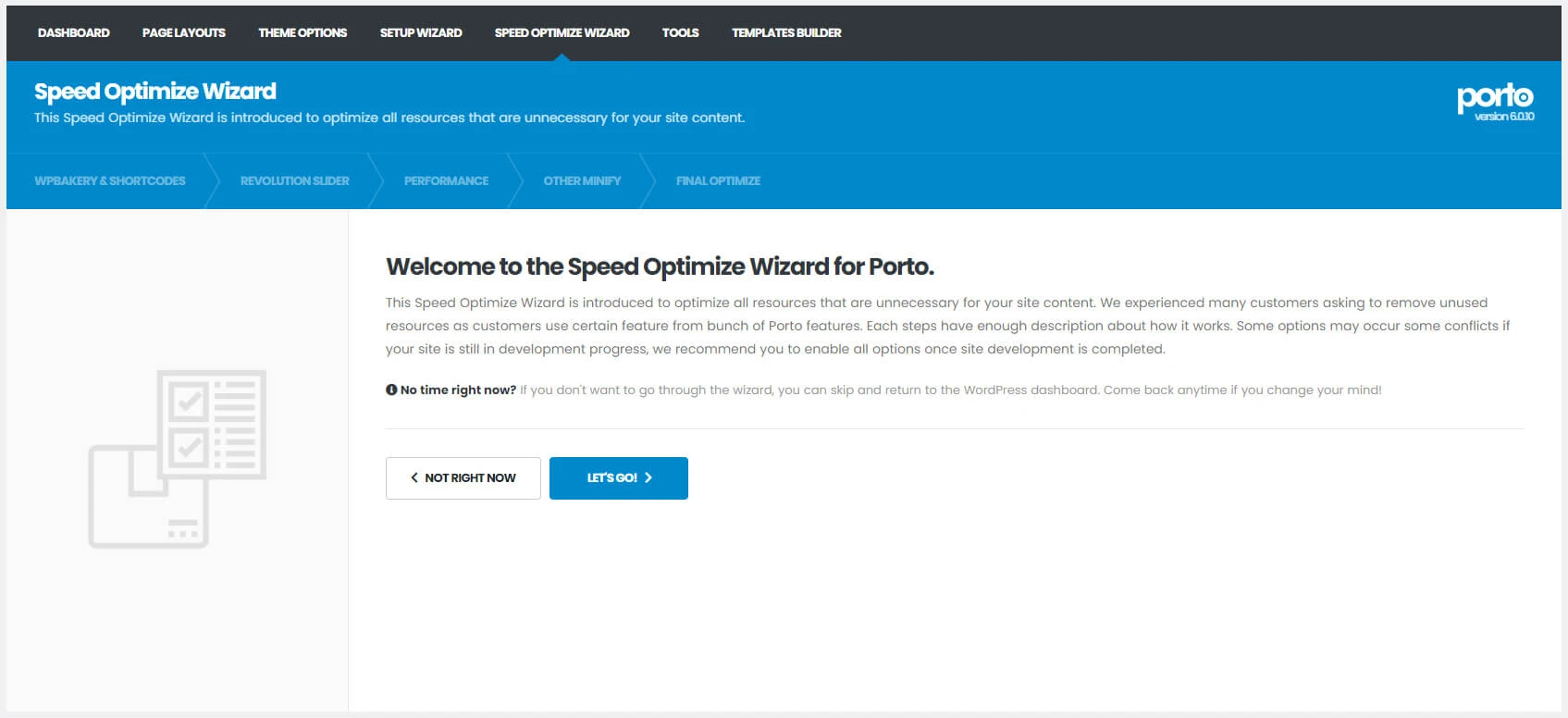Select the Performance step
This screenshot has height=718, width=1568.
(446, 180)
